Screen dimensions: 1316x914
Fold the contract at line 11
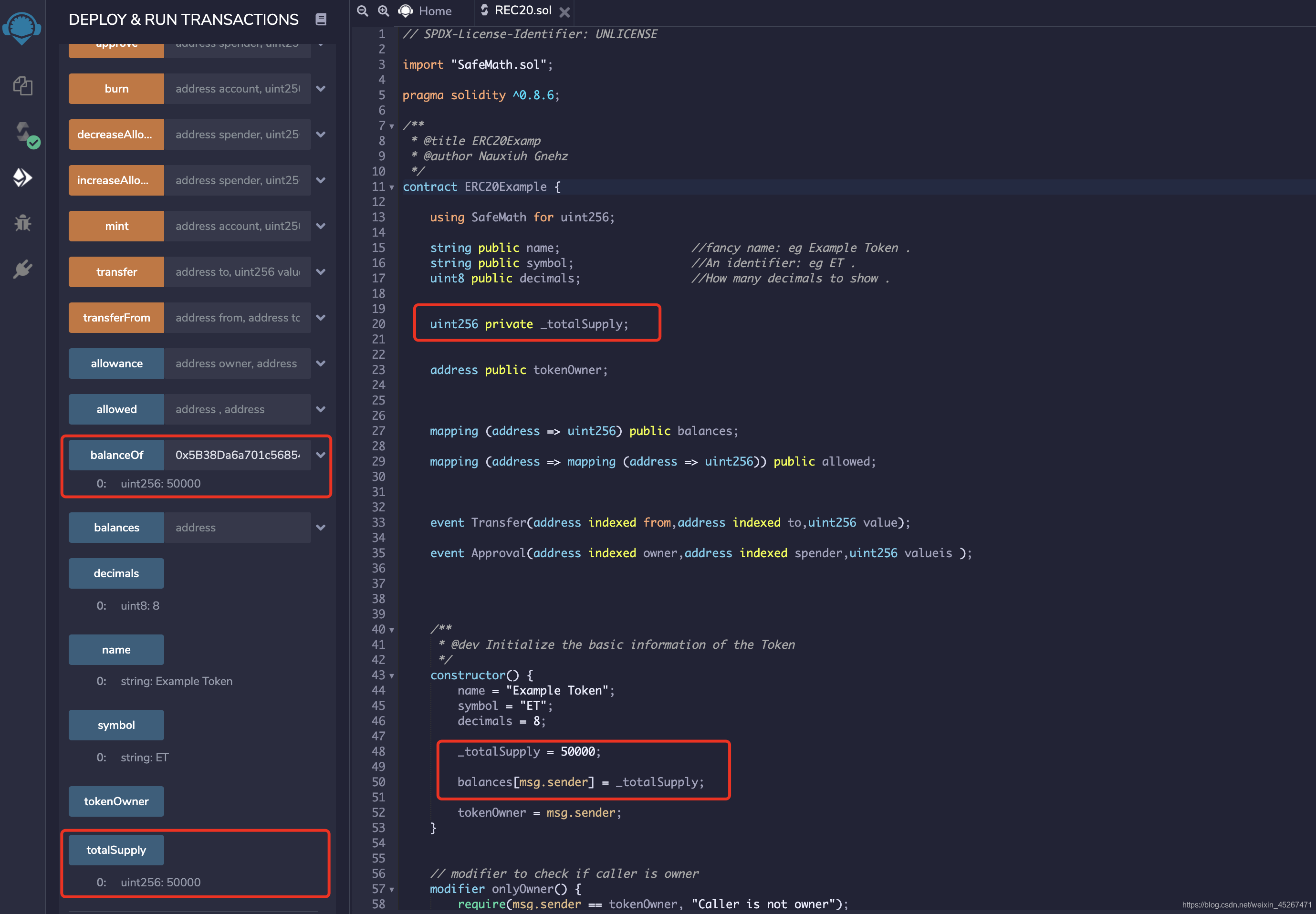[392, 187]
